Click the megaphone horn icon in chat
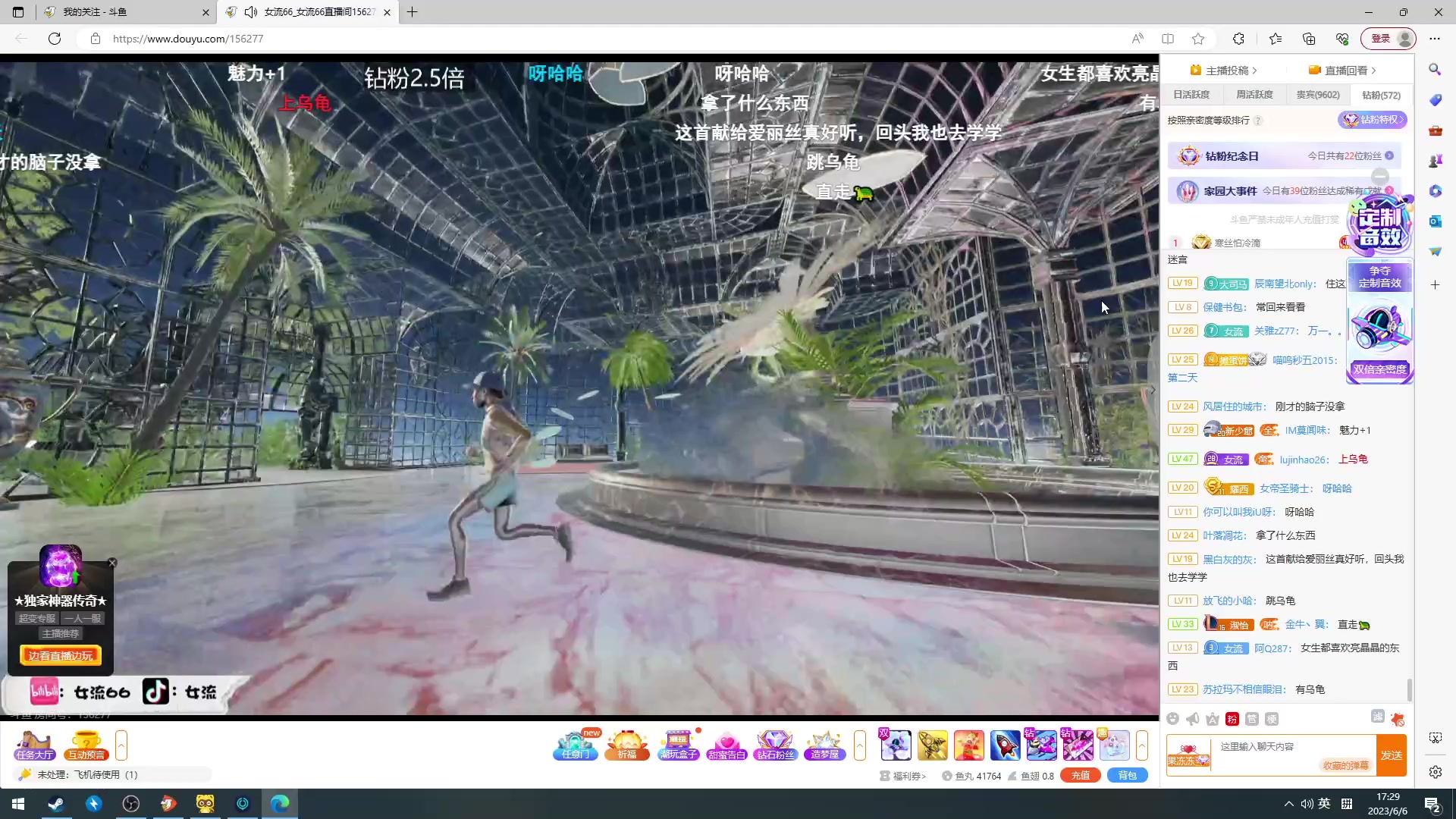 [1193, 719]
